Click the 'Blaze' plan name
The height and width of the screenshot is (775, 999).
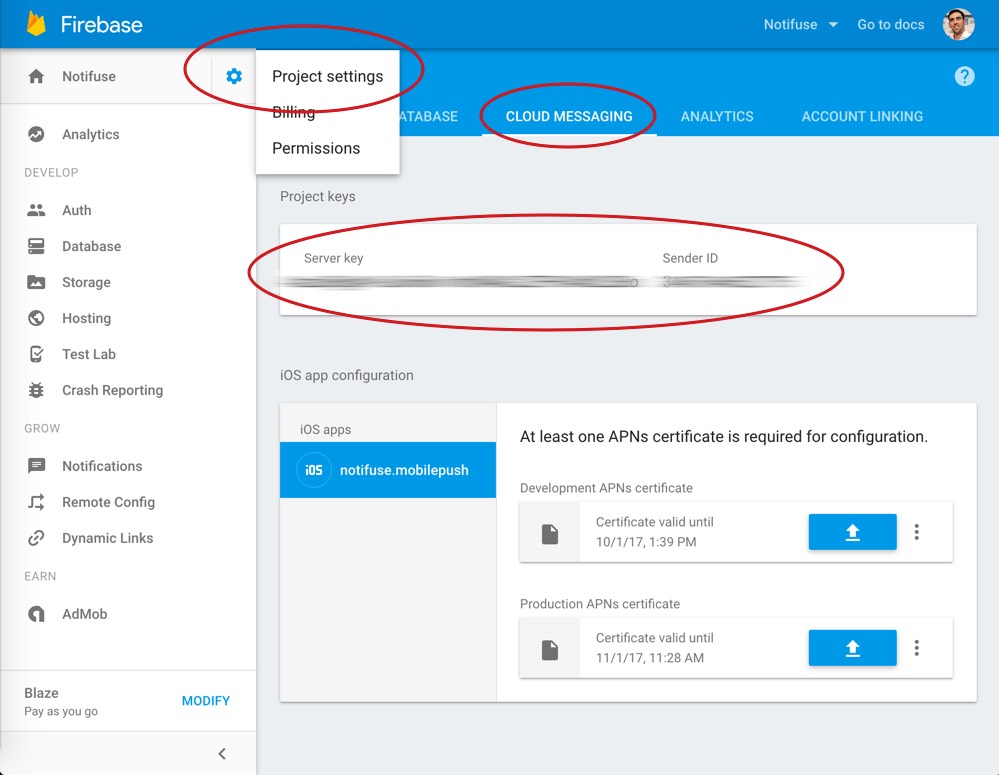click(x=41, y=693)
